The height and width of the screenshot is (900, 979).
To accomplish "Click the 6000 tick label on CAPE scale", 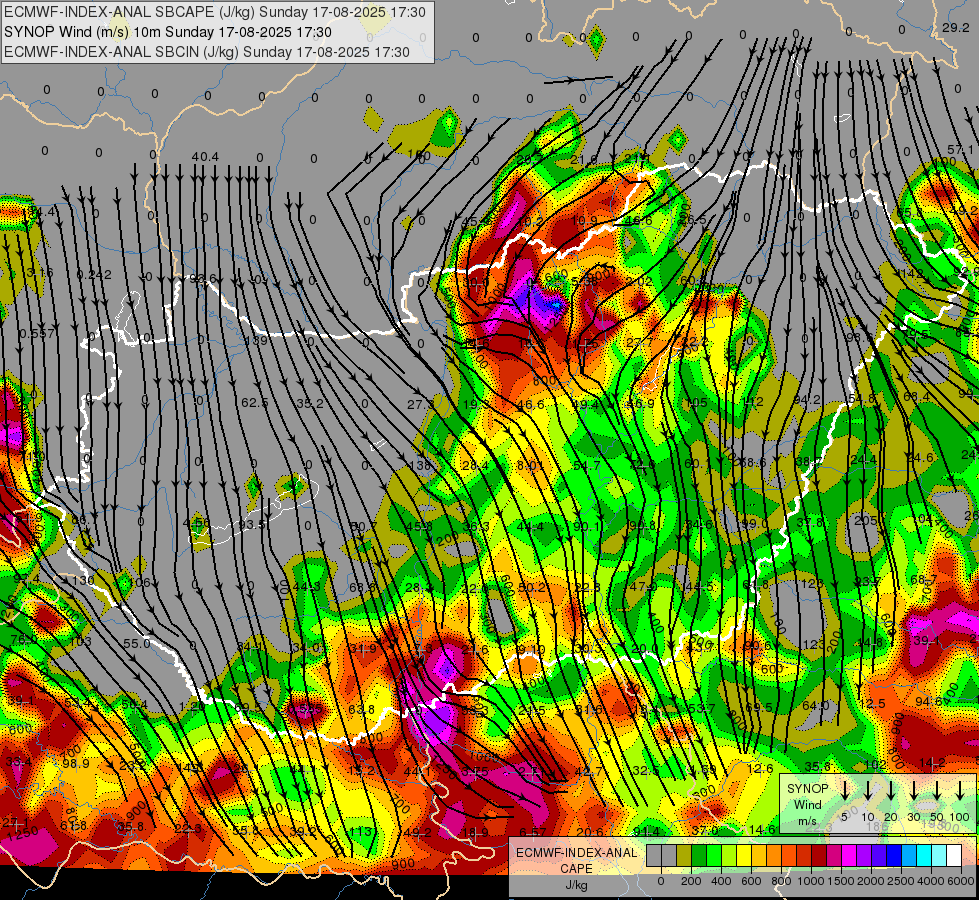I will coord(961,881).
